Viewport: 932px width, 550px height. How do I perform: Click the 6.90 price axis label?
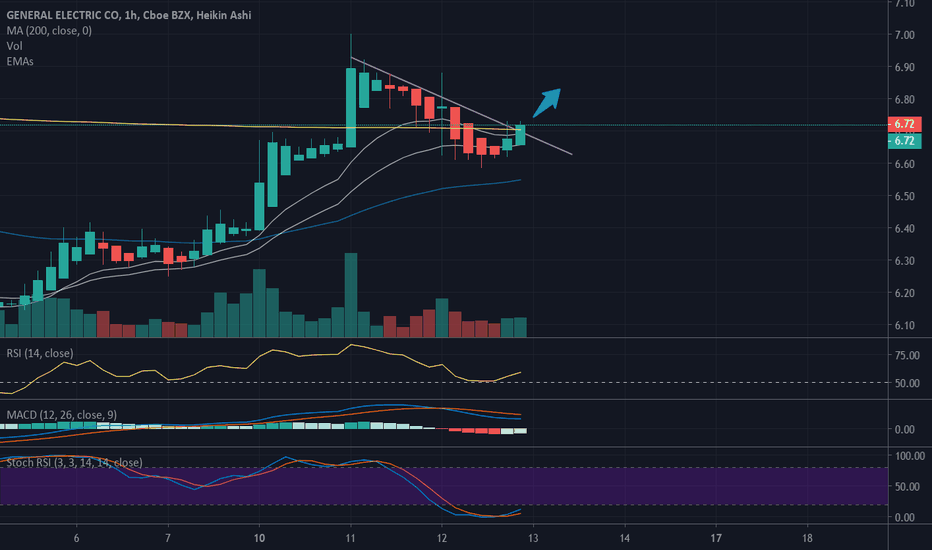pos(905,67)
